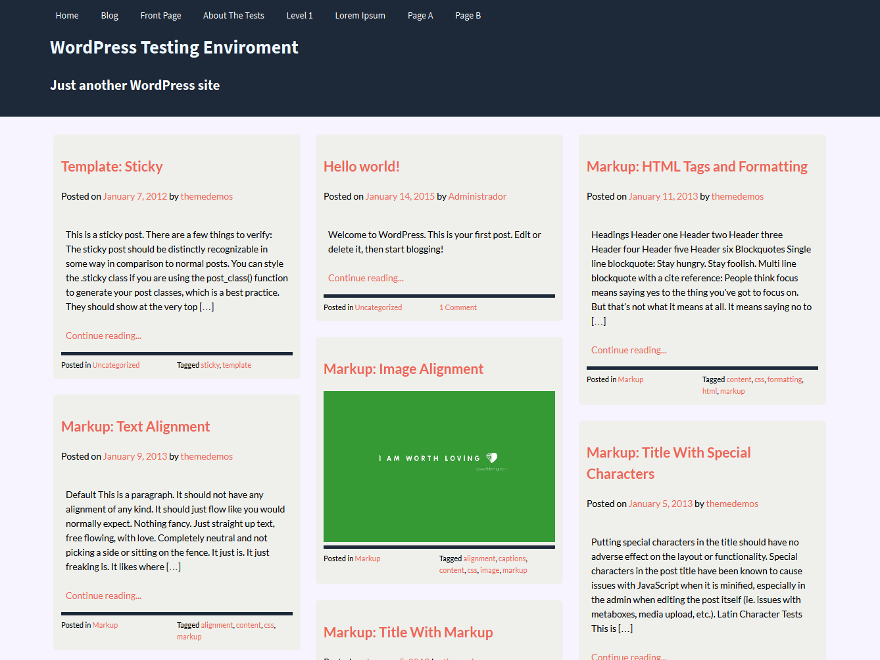Screen dimensions: 880x660
Task: Navigate to the Blog page
Action: point(109,15)
